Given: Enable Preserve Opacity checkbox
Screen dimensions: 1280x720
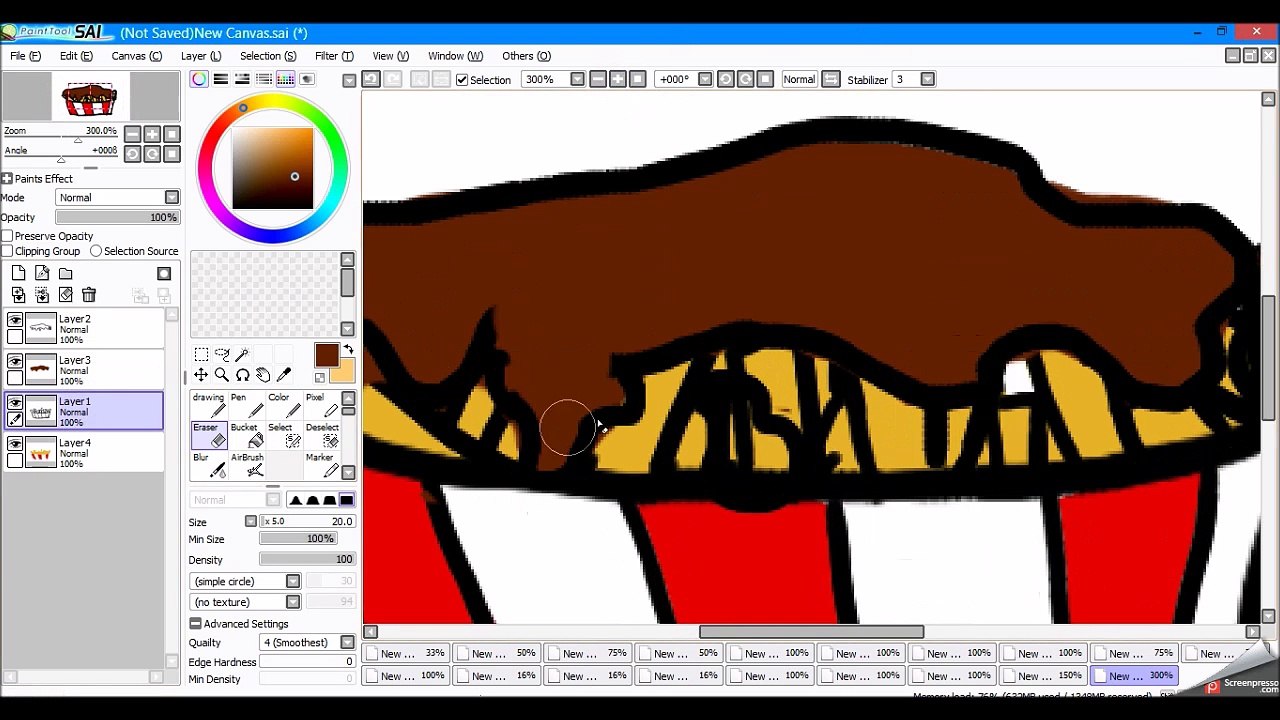Looking at the screenshot, I should click(x=7, y=236).
